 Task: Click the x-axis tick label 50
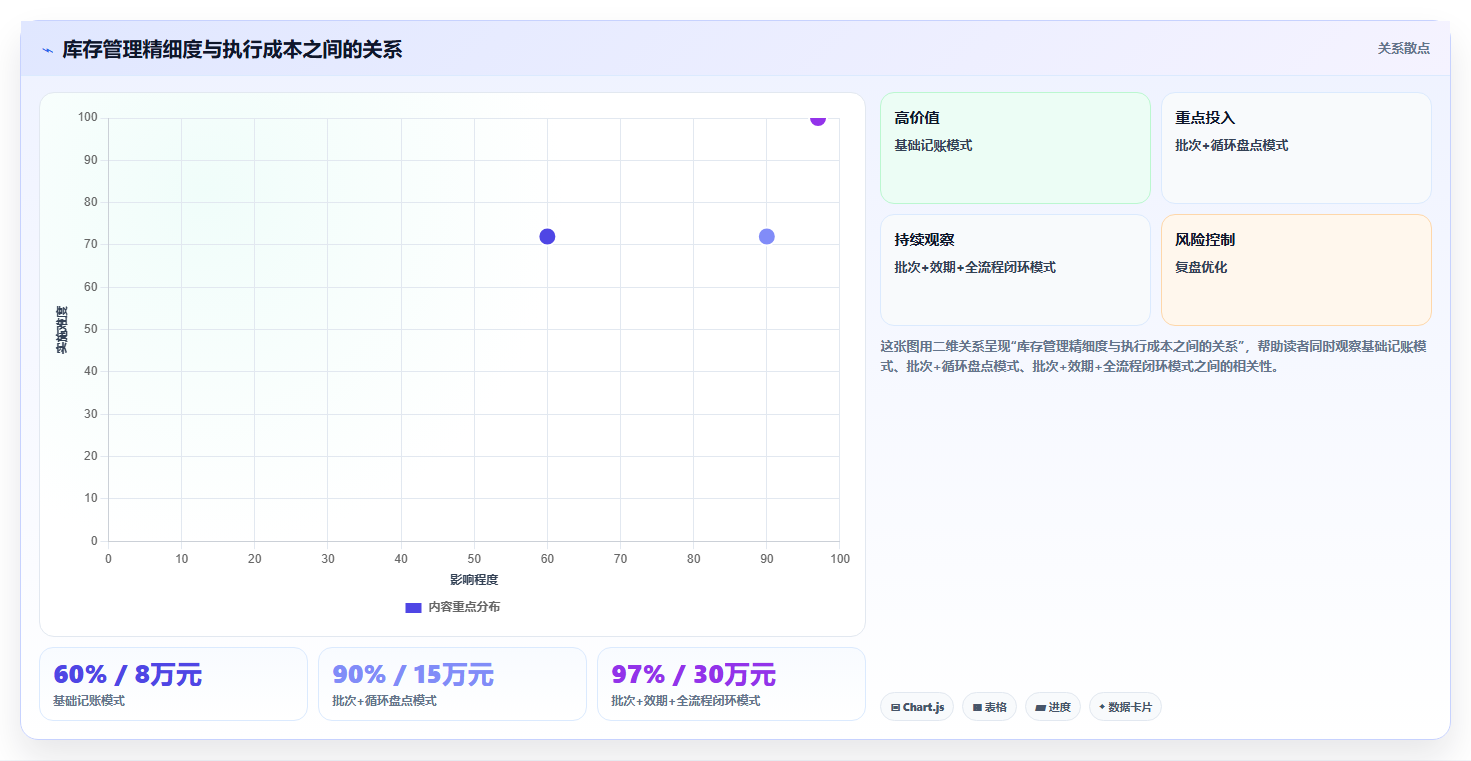(x=474, y=559)
